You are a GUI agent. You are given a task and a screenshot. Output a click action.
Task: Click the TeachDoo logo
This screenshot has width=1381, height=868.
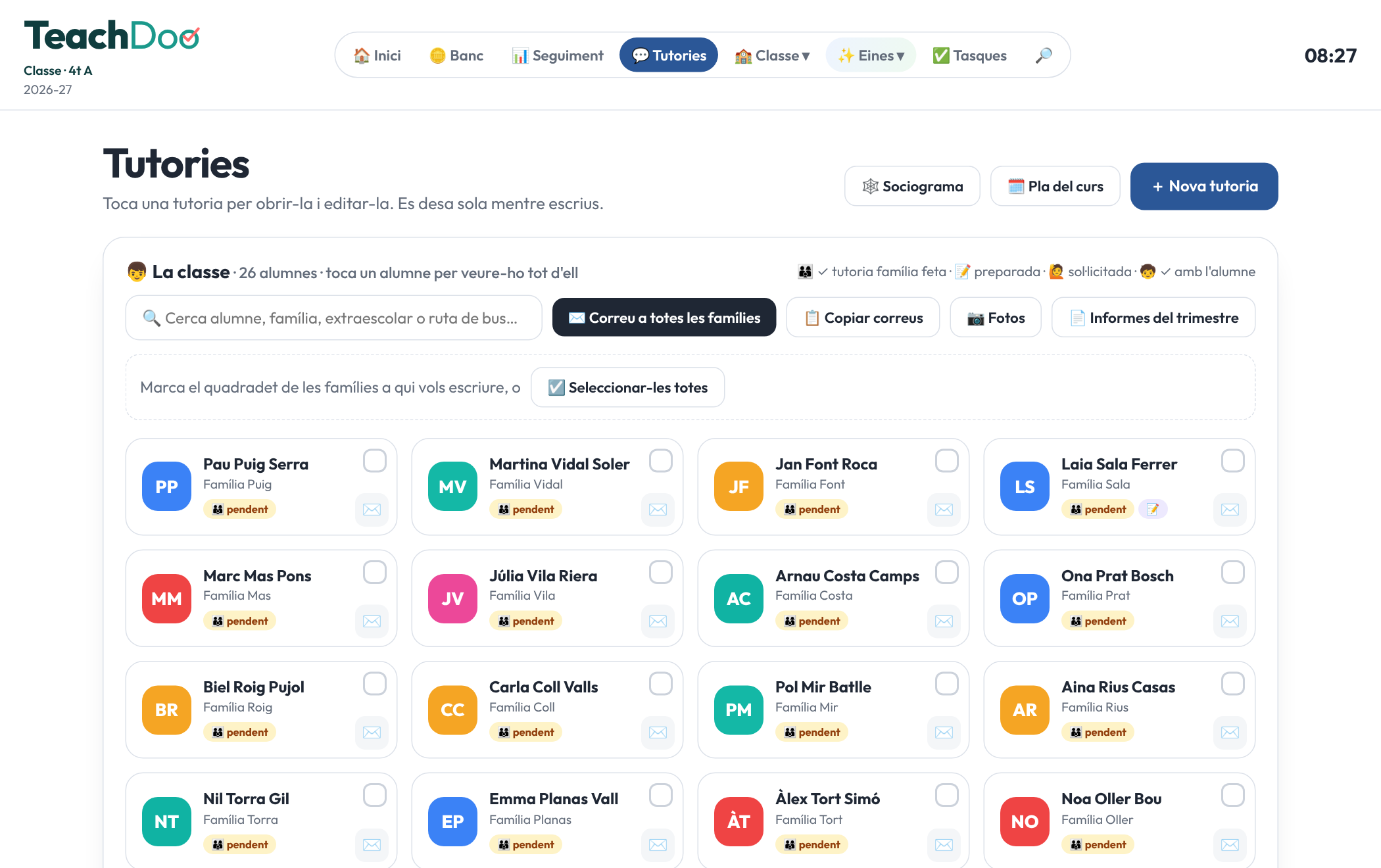(112, 36)
